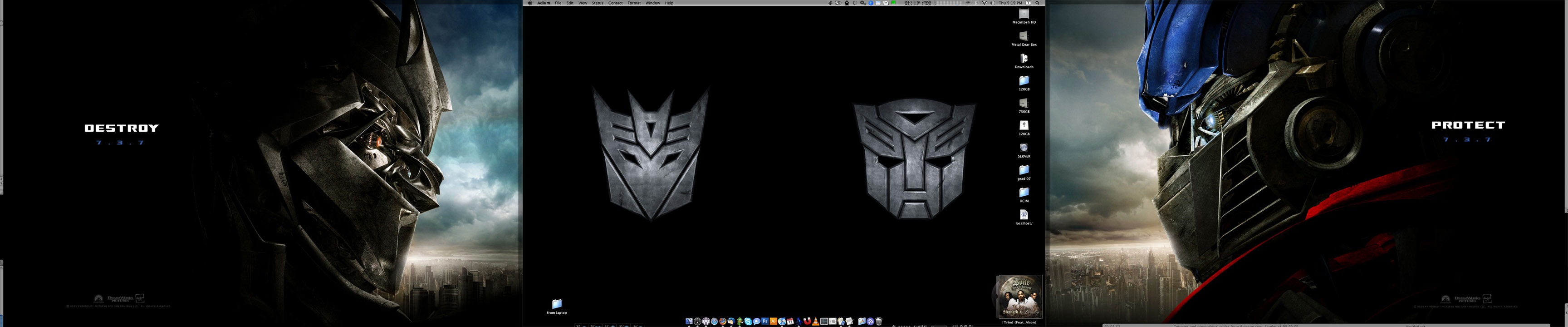Select 750GB drive icon on desktop

(1024, 104)
